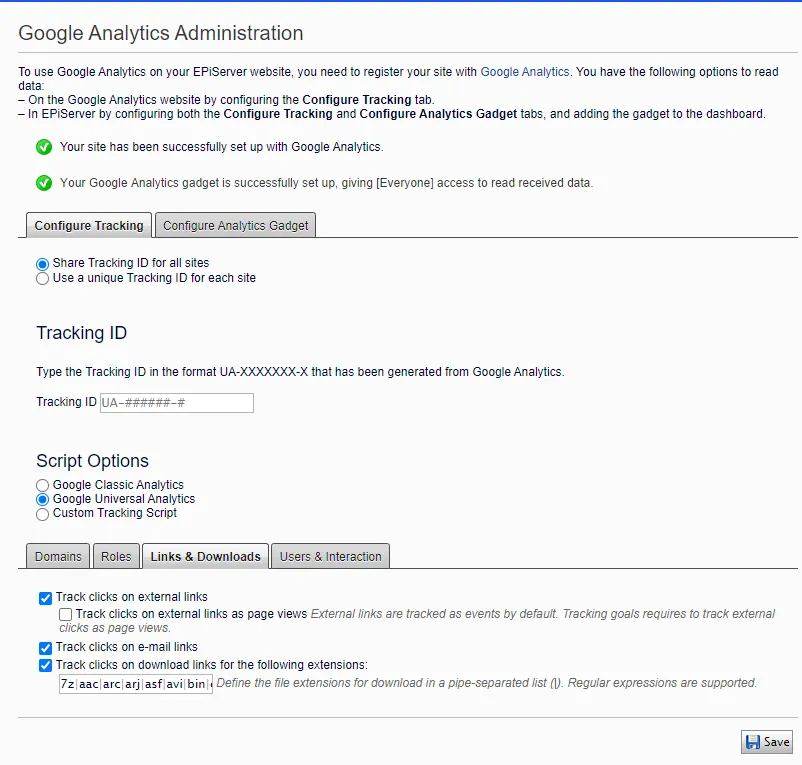Open the Domains tab
The image size is (802, 765).
click(x=58, y=556)
